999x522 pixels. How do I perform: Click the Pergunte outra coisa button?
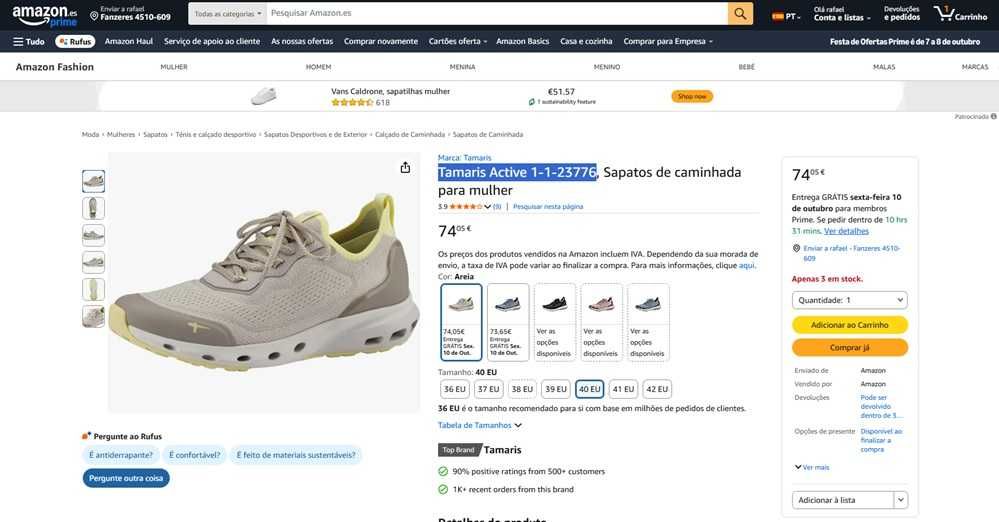126,478
